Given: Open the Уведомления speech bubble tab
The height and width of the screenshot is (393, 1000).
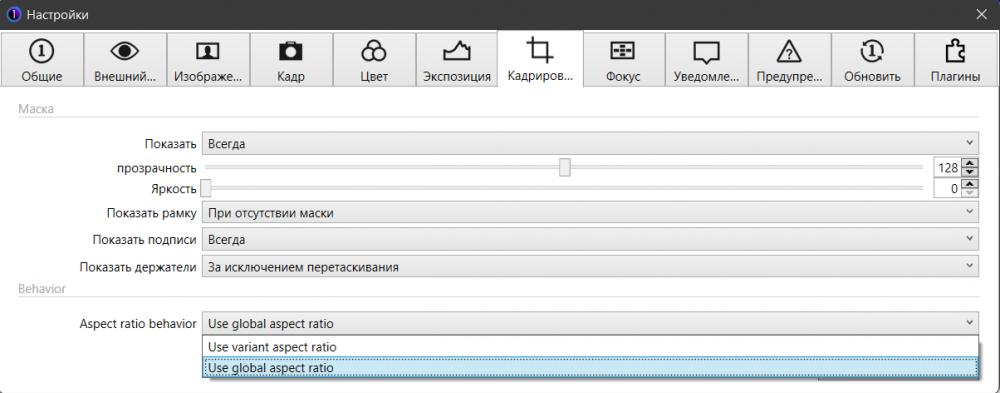Looking at the screenshot, I should pos(707,59).
